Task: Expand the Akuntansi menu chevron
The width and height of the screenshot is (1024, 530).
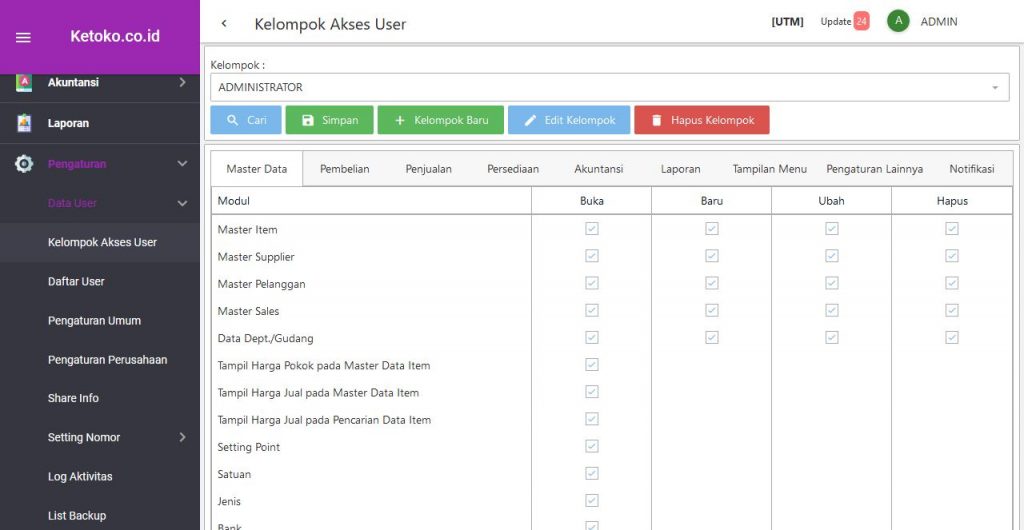Action: click(182, 83)
